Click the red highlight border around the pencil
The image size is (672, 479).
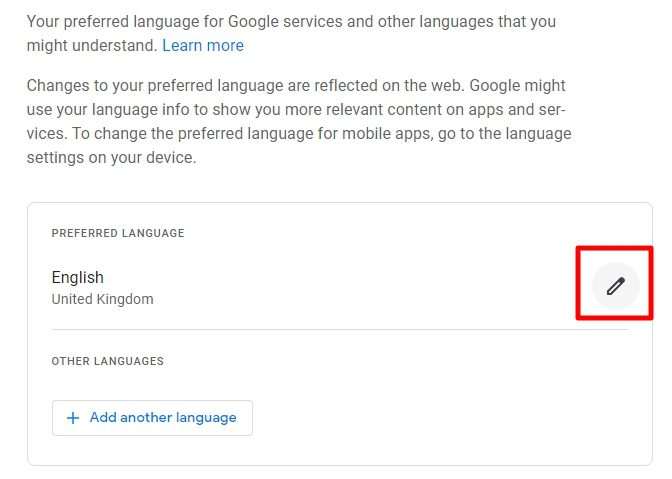tap(615, 248)
